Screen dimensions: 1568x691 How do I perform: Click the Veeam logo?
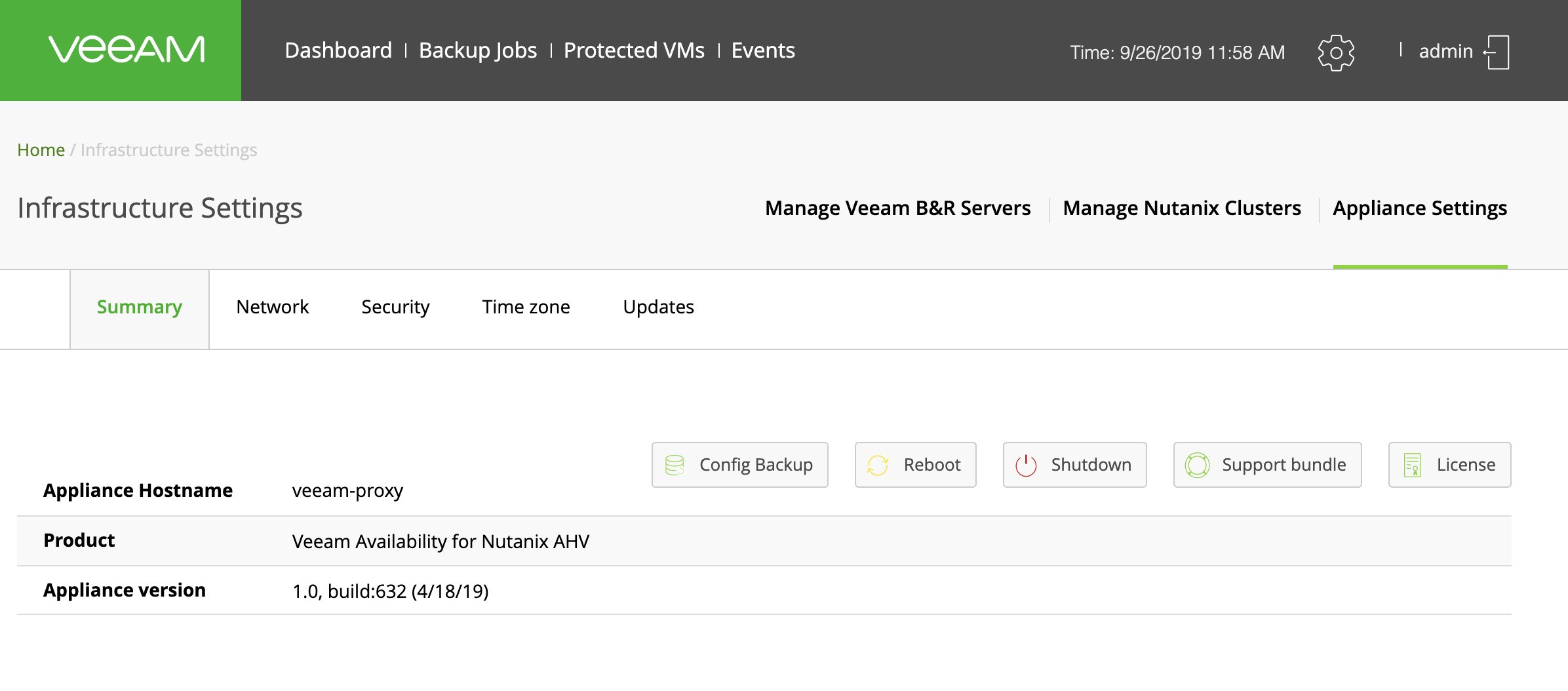127,50
